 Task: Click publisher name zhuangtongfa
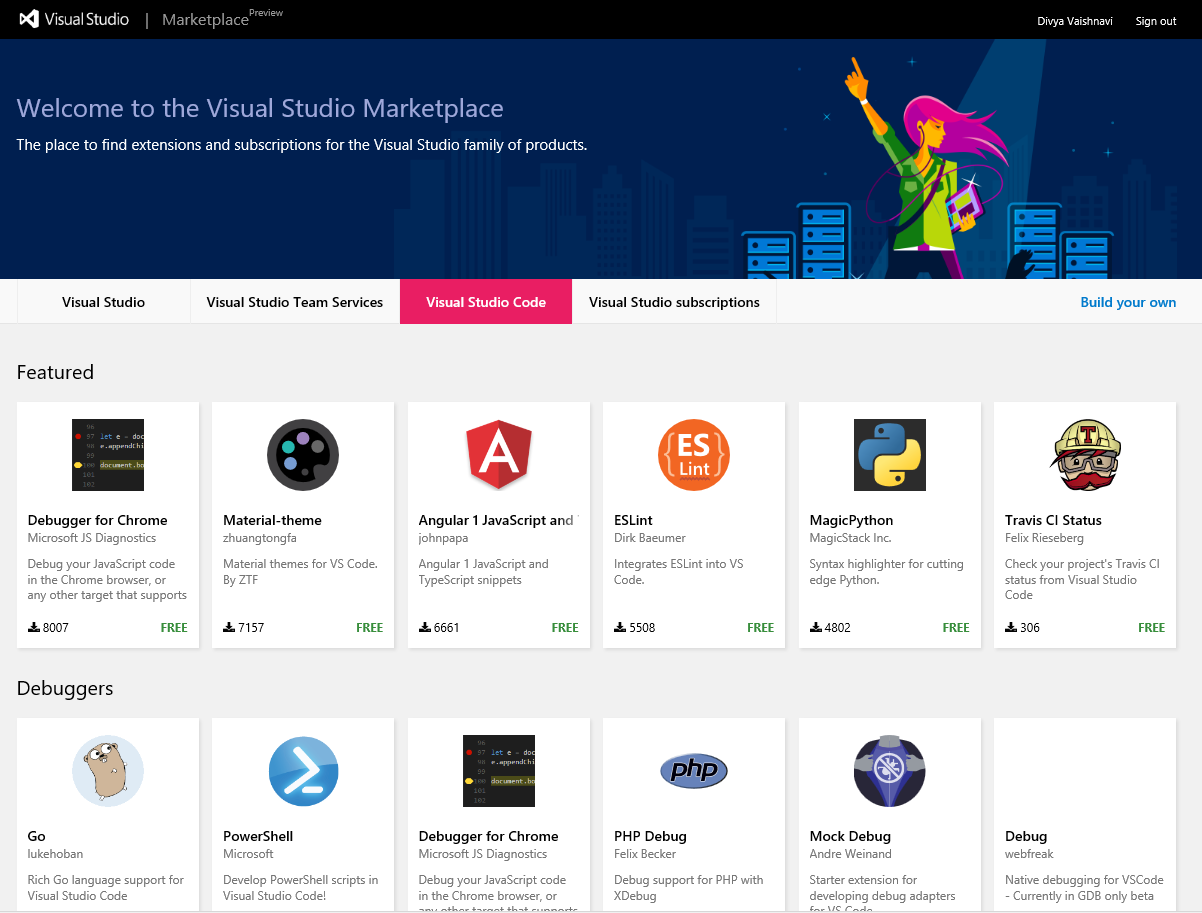point(260,538)
